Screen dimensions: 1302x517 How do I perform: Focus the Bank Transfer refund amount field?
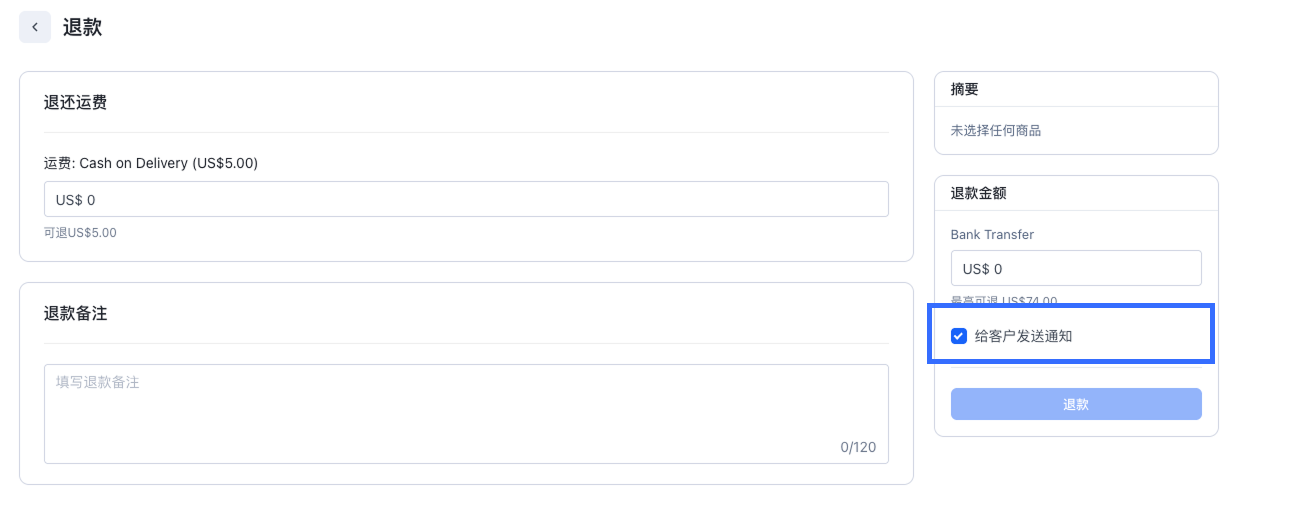tap(1090, 268)
